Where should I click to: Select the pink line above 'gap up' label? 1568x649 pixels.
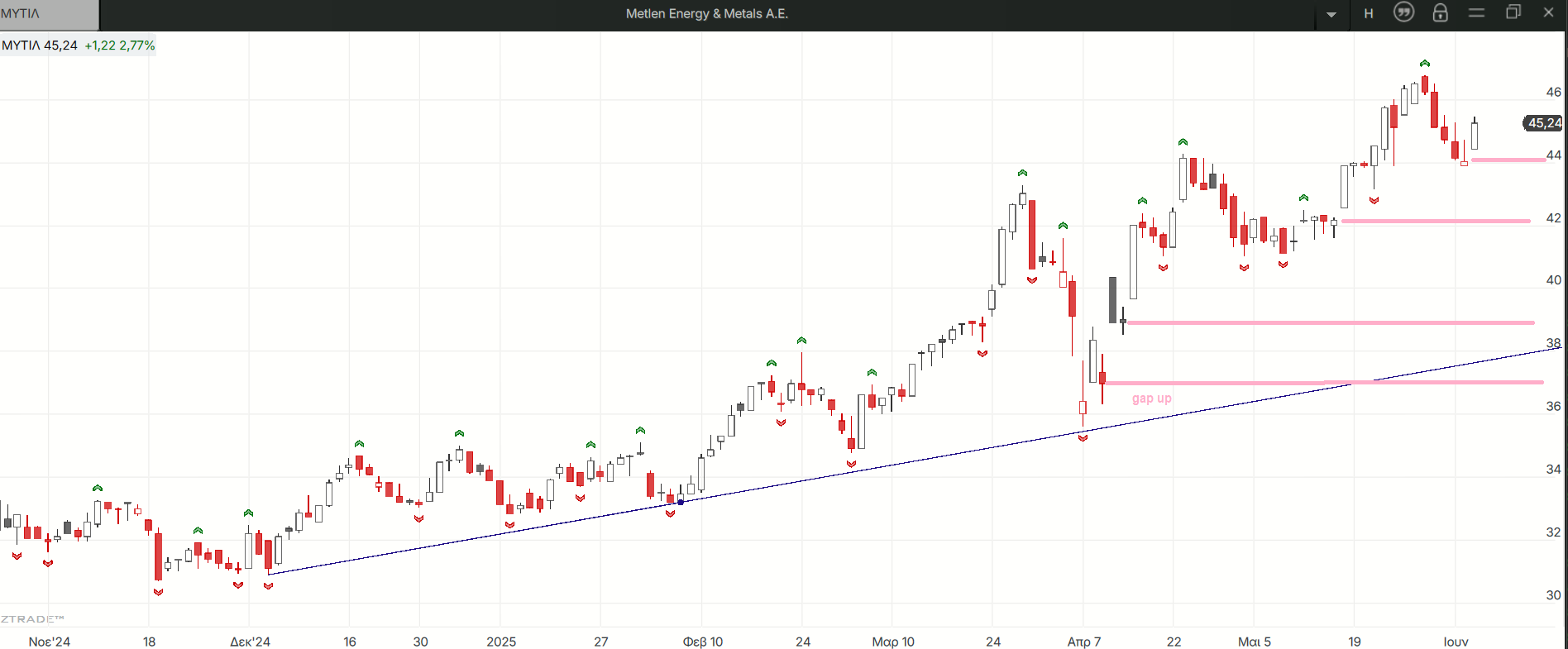tap(1323, 383)
